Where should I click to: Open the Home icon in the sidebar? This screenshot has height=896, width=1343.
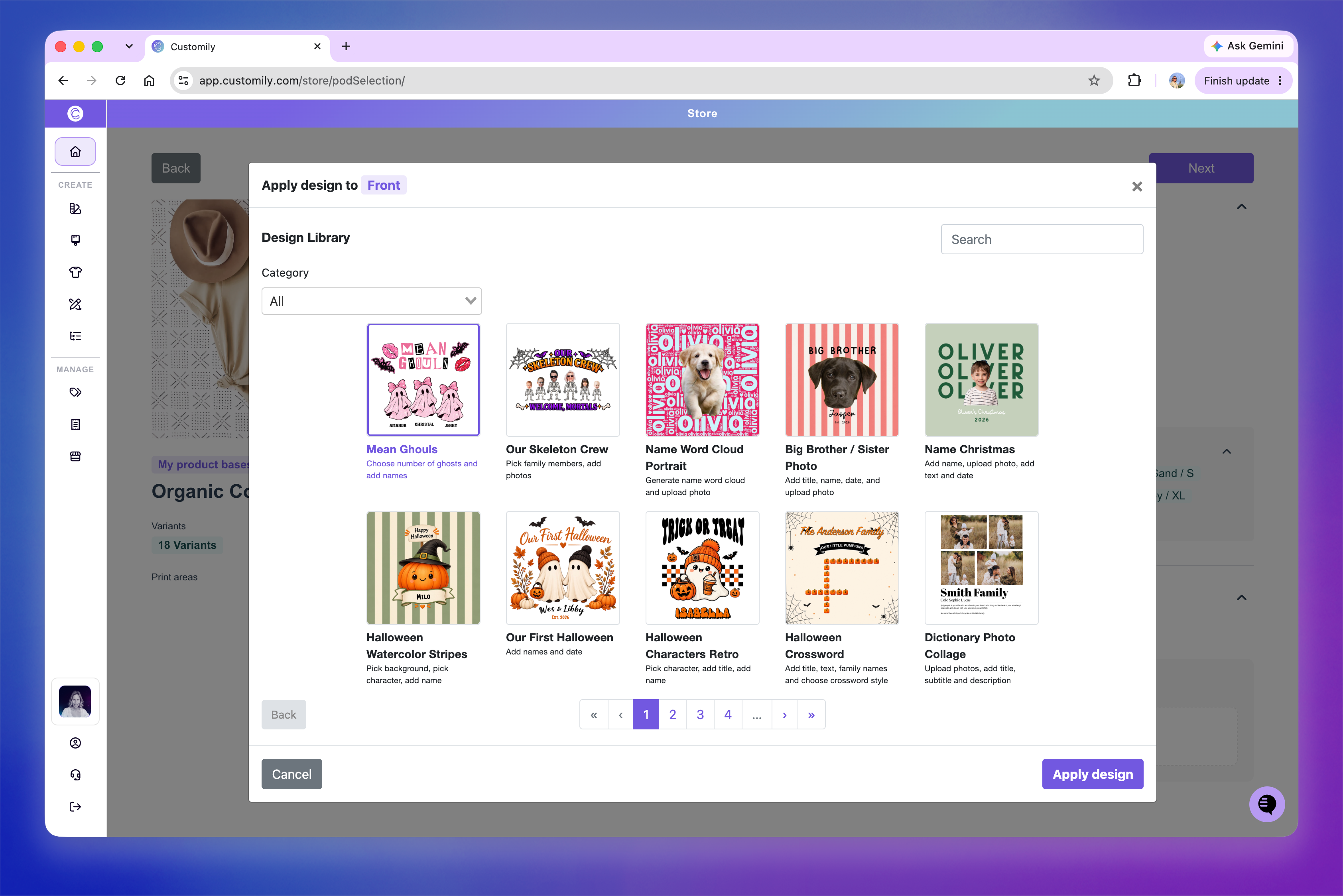(x=75, y=151)
